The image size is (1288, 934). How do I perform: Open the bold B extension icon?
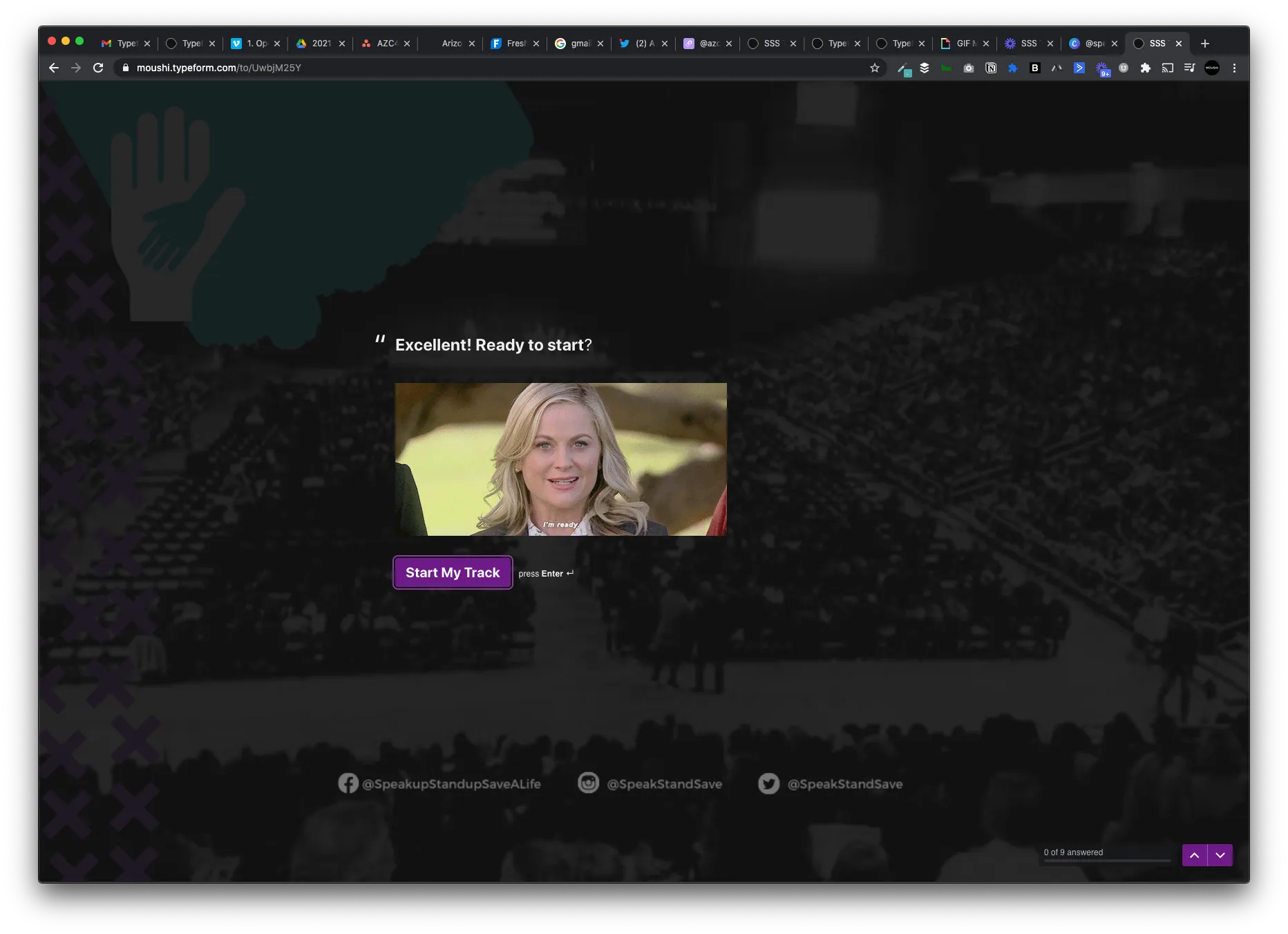click(1035, 68)
